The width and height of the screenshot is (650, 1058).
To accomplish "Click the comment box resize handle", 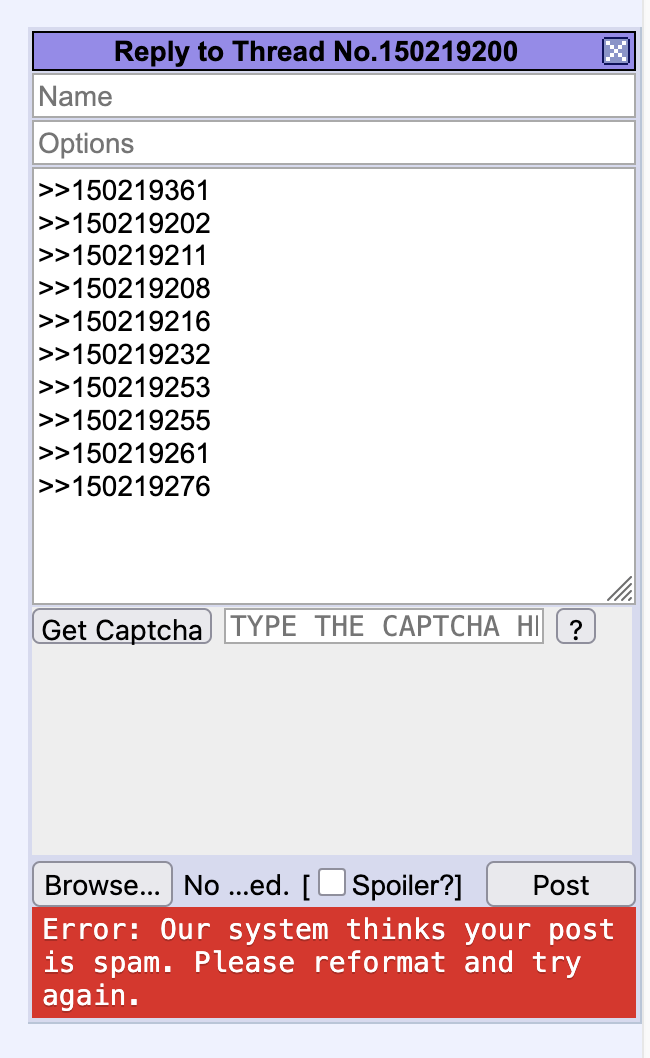I will pos(620,588).
